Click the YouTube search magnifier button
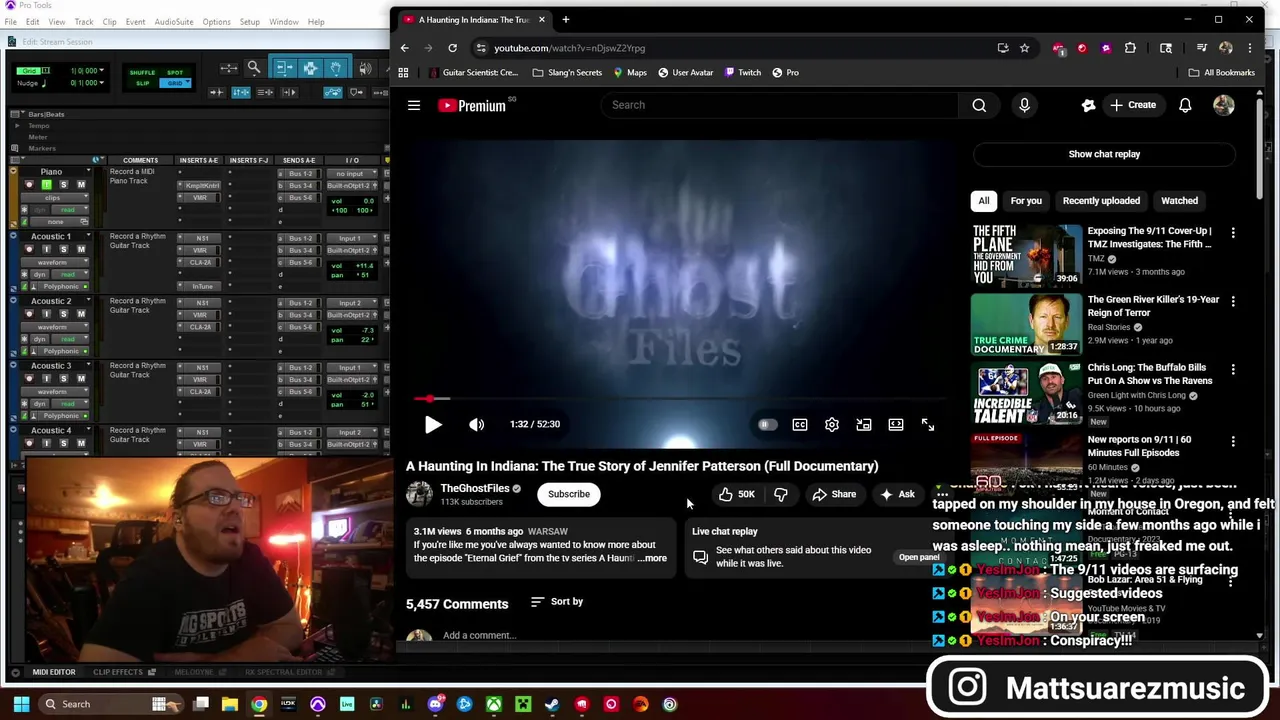1280x720 pixels. click(979, 105)
